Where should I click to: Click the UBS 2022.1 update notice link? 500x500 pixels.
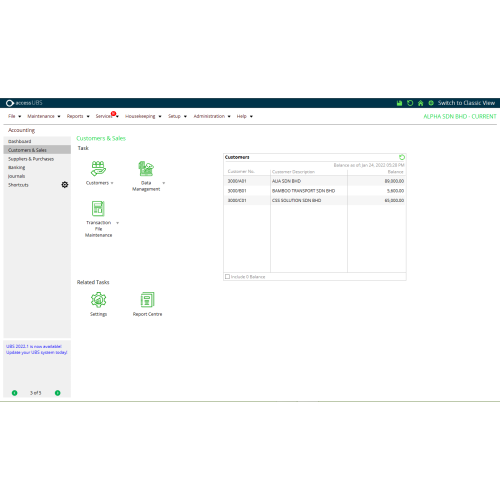tap(36, 349)
